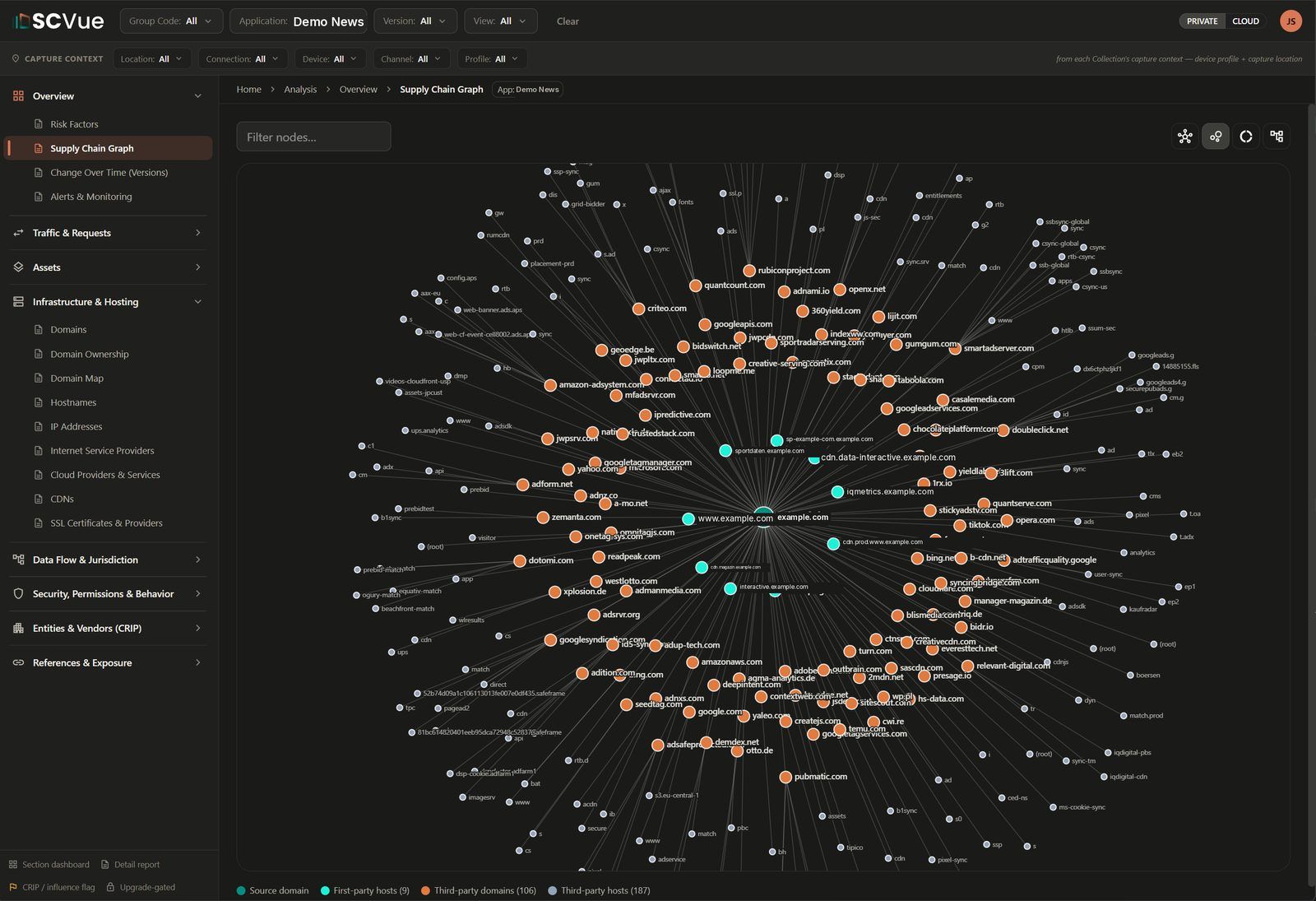The height and width of the screenshot is (901, 1316).
Task: Click the CRIP influence flag icon
Action: point(12,887)
